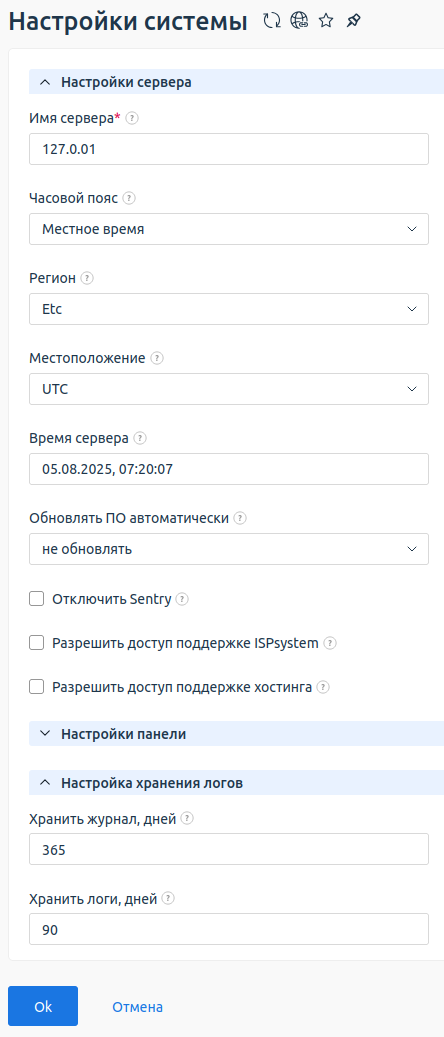Click the Ok button
Screen dimensions: 444x1037
(43, 1006)
